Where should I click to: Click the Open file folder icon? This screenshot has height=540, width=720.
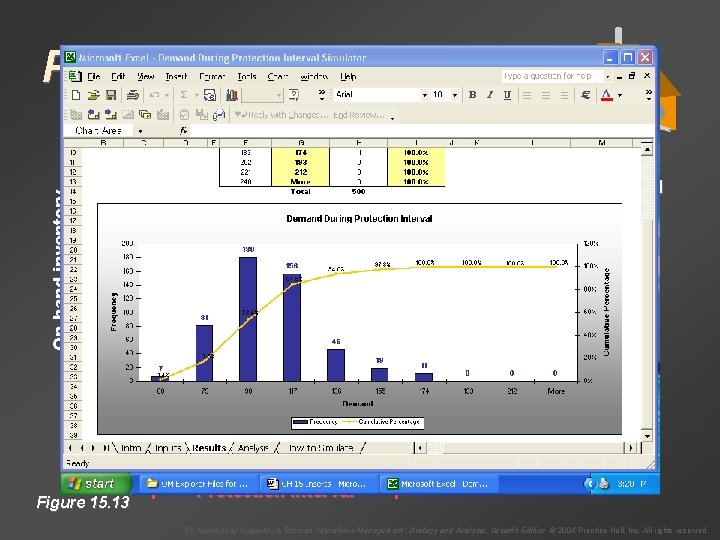click(93, 95)
